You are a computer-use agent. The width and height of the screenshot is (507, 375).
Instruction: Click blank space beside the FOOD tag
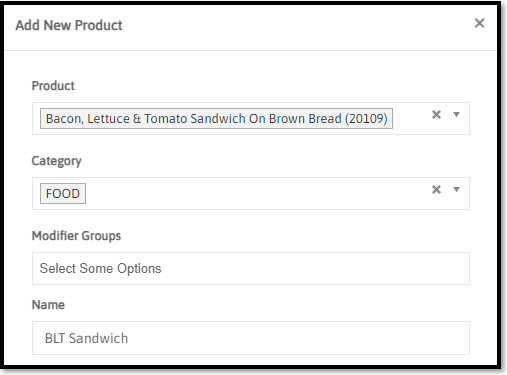pos(257,194)
